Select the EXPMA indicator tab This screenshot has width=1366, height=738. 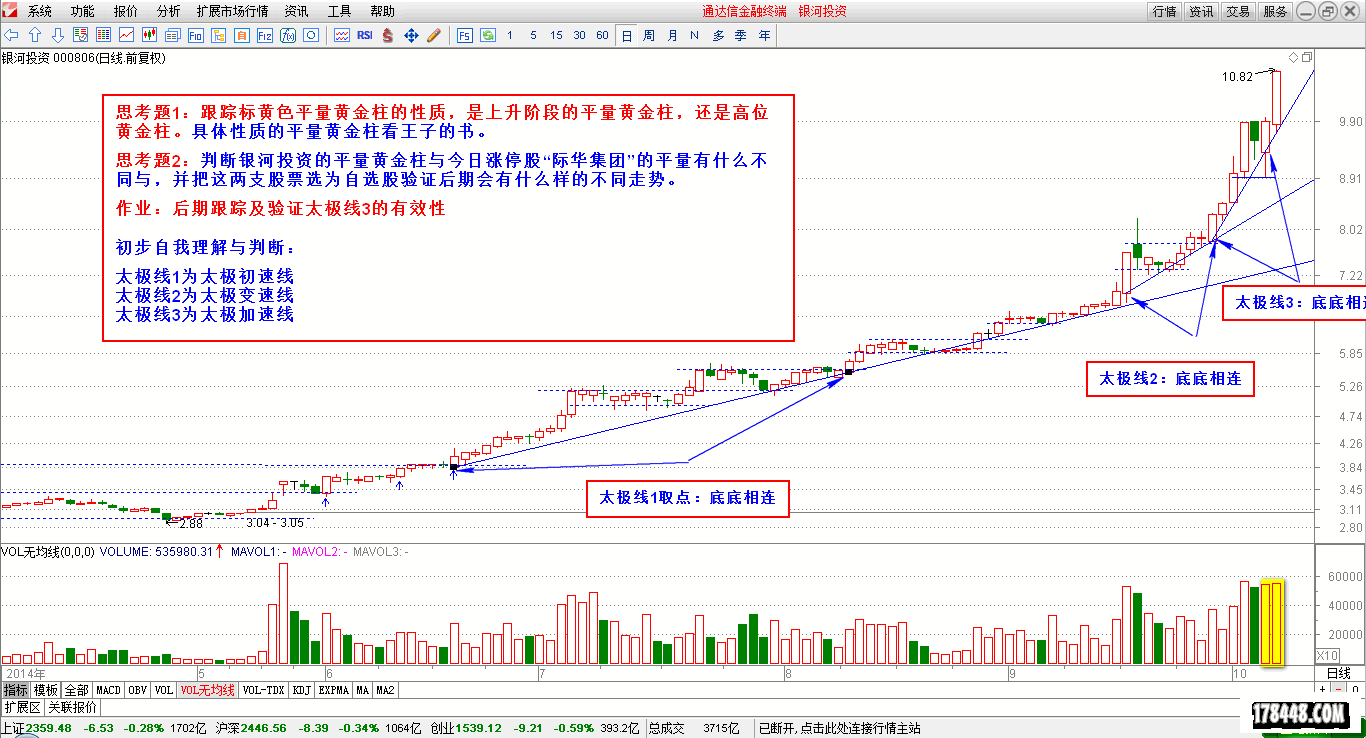tap(332, 690)
